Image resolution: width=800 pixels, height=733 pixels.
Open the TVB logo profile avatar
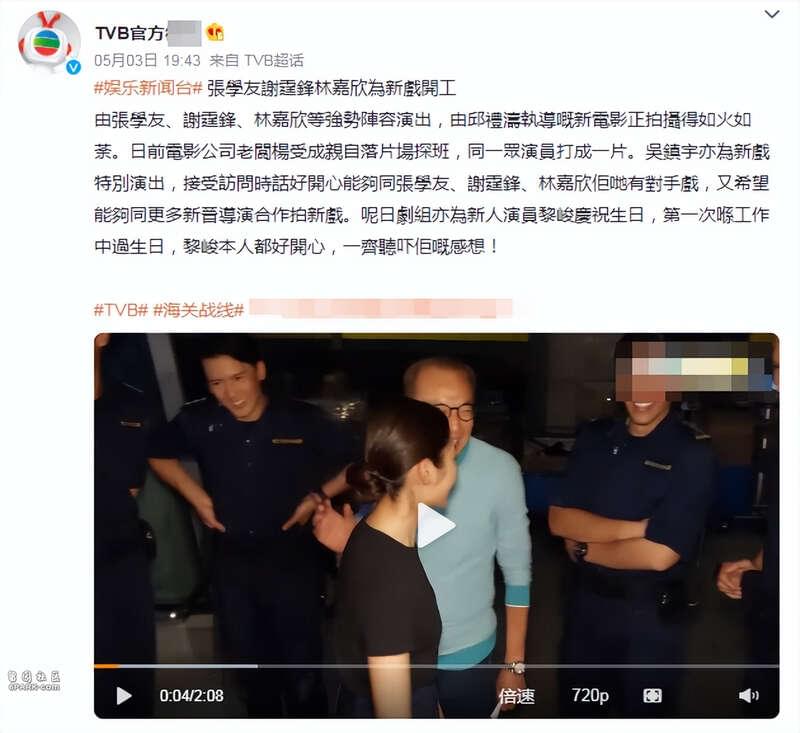pos(49,43)
